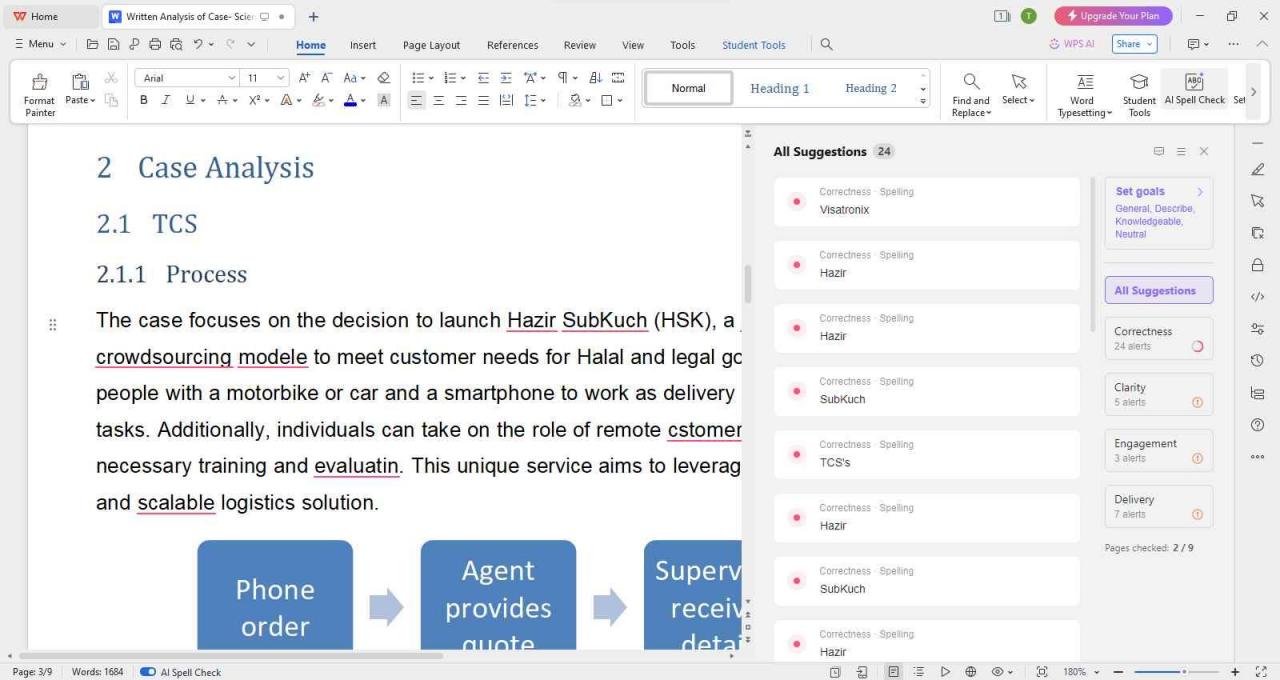Image resolution: width=1280 pixels, height=680 pixels.
Task: Click the Format Painter tool
Action: 40,94
